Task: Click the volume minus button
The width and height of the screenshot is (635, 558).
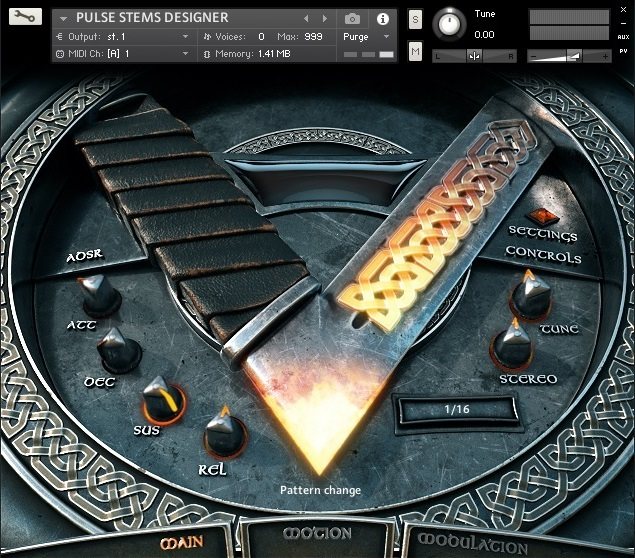Action: coord(533,57)
